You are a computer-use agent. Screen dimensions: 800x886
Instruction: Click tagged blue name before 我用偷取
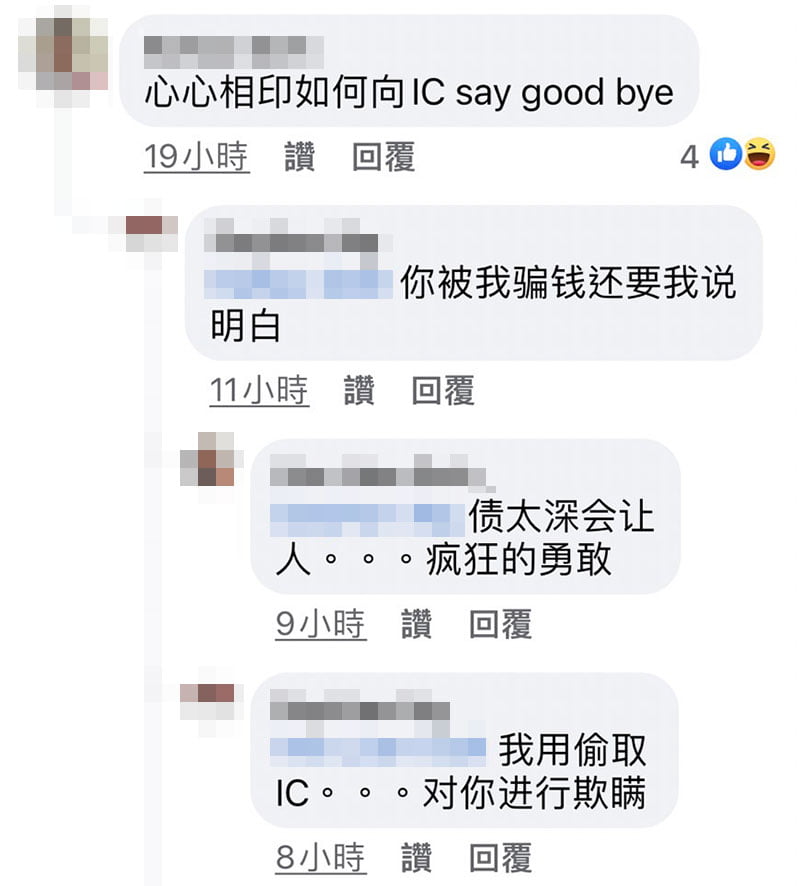pos(377,750)
